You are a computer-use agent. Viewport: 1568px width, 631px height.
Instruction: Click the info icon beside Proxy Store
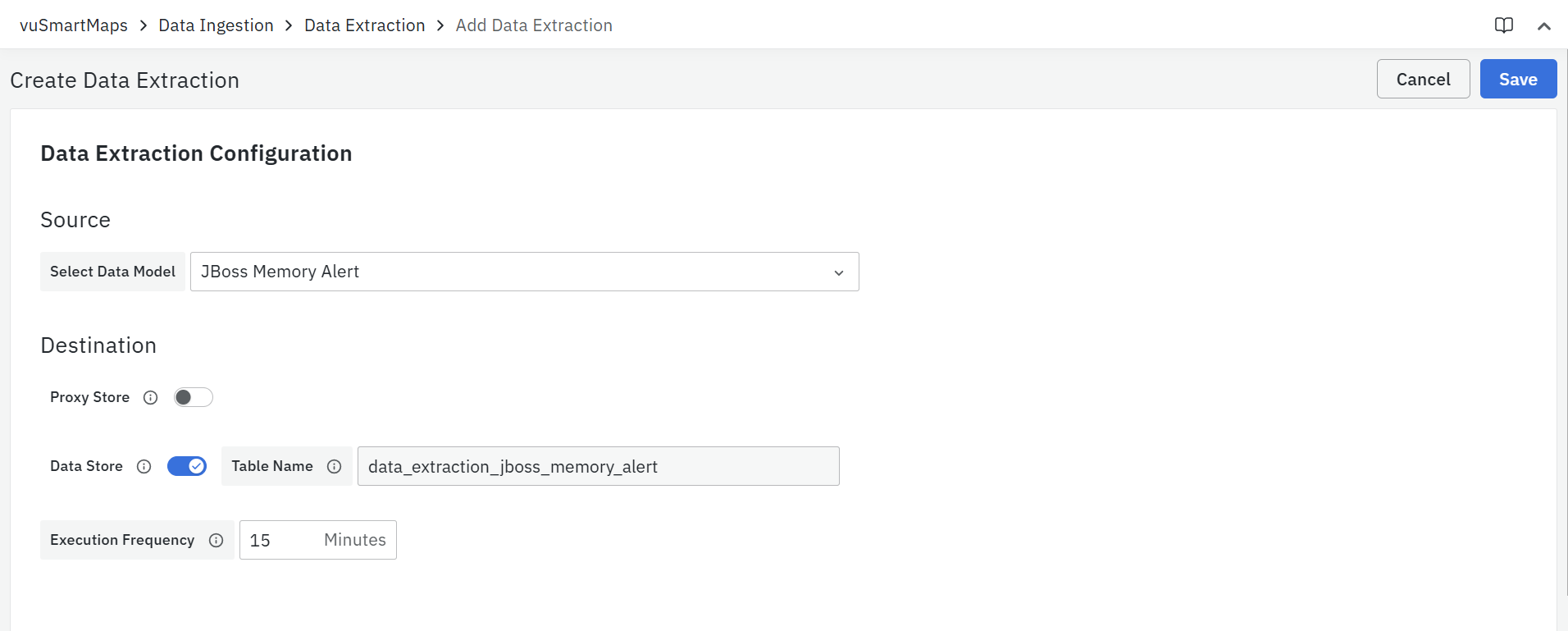coord(150,398)
